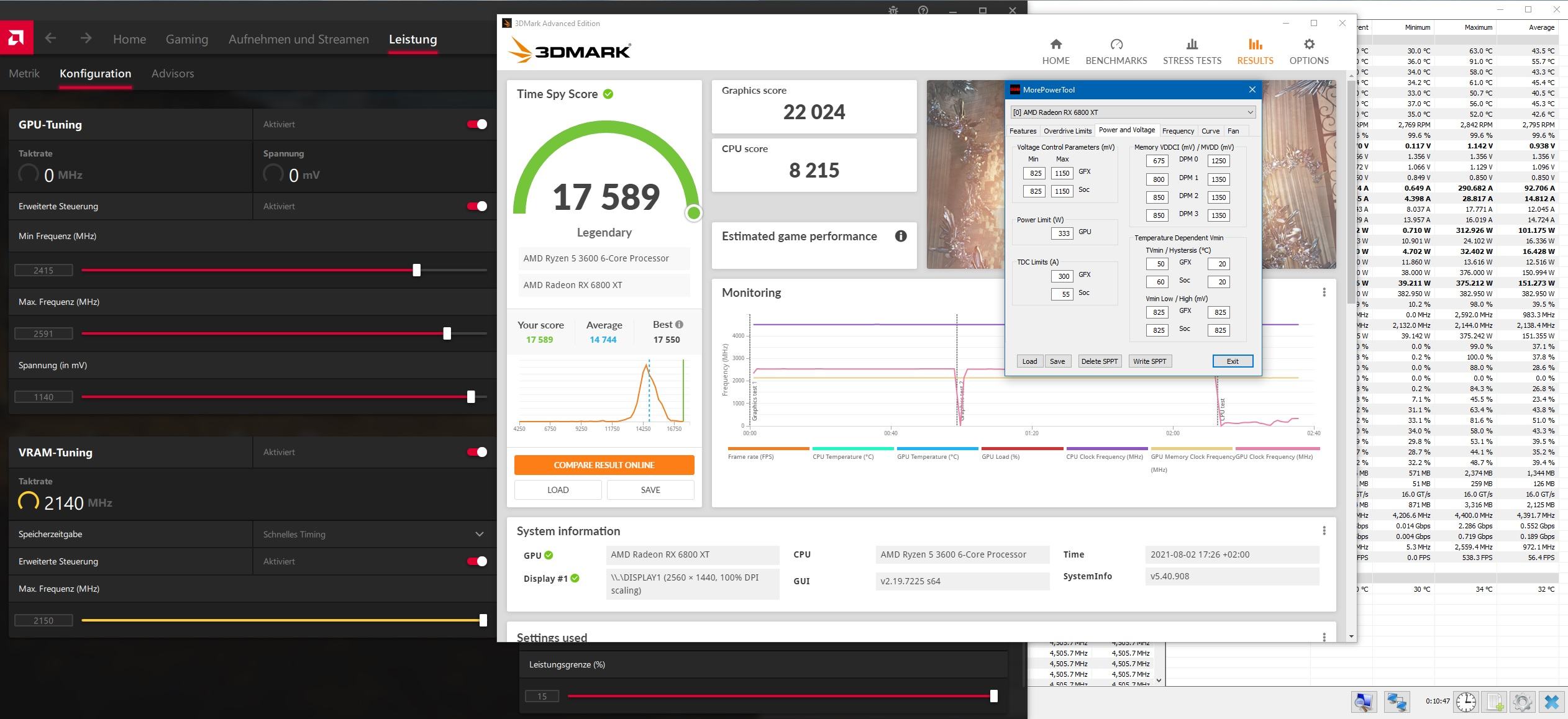Switch to the Advisors tab

[x=173, y=73]
